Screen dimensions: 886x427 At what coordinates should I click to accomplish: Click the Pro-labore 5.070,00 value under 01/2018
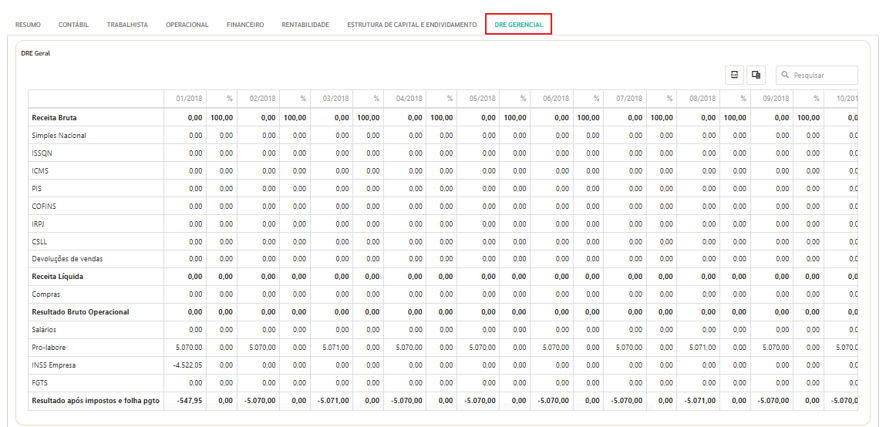[x=189, y=347]
